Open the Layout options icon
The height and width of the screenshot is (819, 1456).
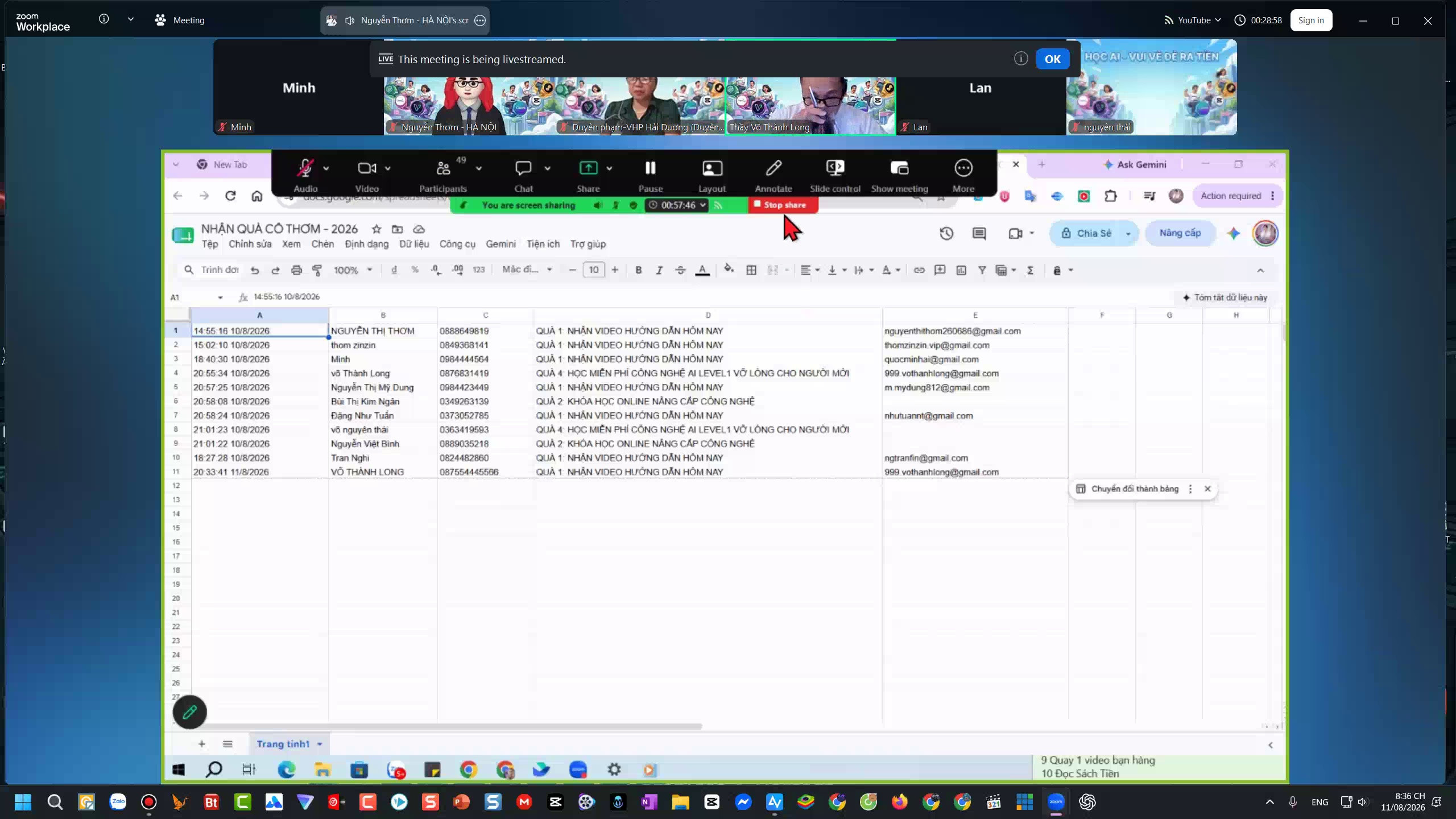(x=712, y=175)
